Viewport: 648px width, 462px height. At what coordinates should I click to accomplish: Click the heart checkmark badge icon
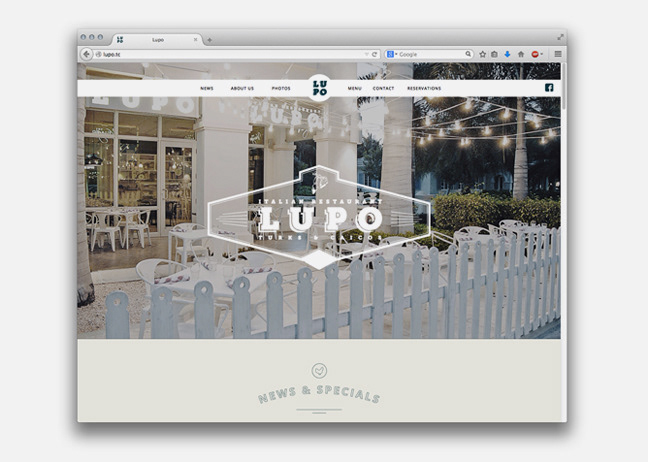pos(319,371)
